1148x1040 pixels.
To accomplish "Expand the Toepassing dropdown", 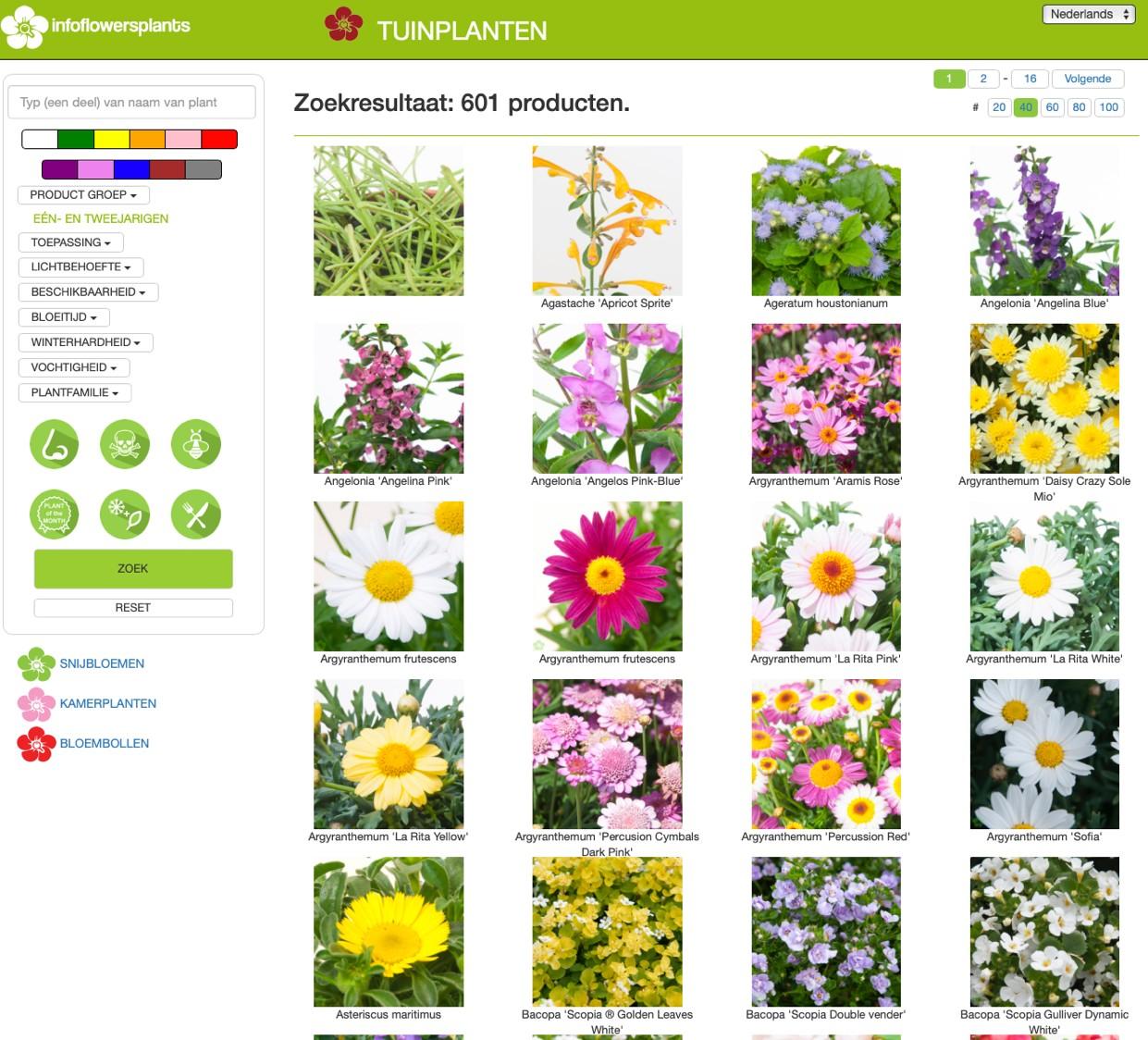I will (x=70, y=242).
